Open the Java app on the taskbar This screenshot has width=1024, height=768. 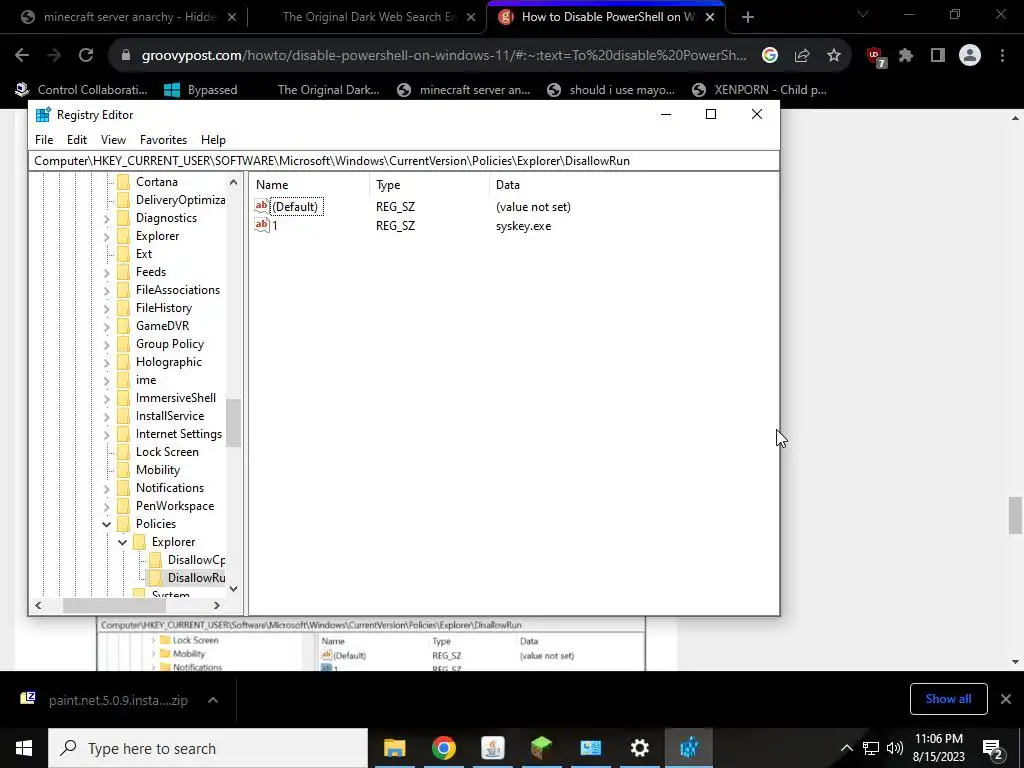[492, 748]
